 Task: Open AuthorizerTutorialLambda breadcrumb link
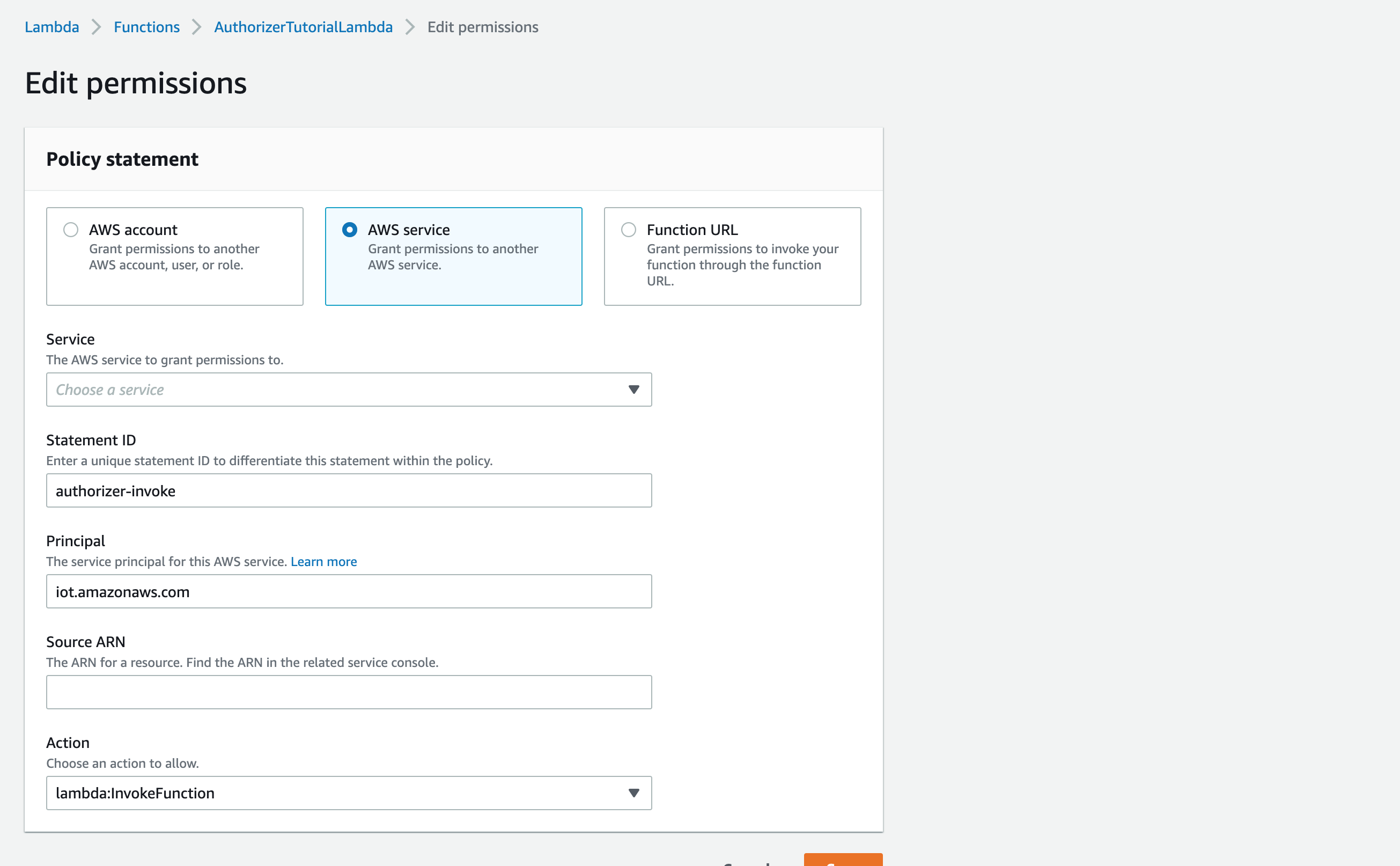point(303,27)
